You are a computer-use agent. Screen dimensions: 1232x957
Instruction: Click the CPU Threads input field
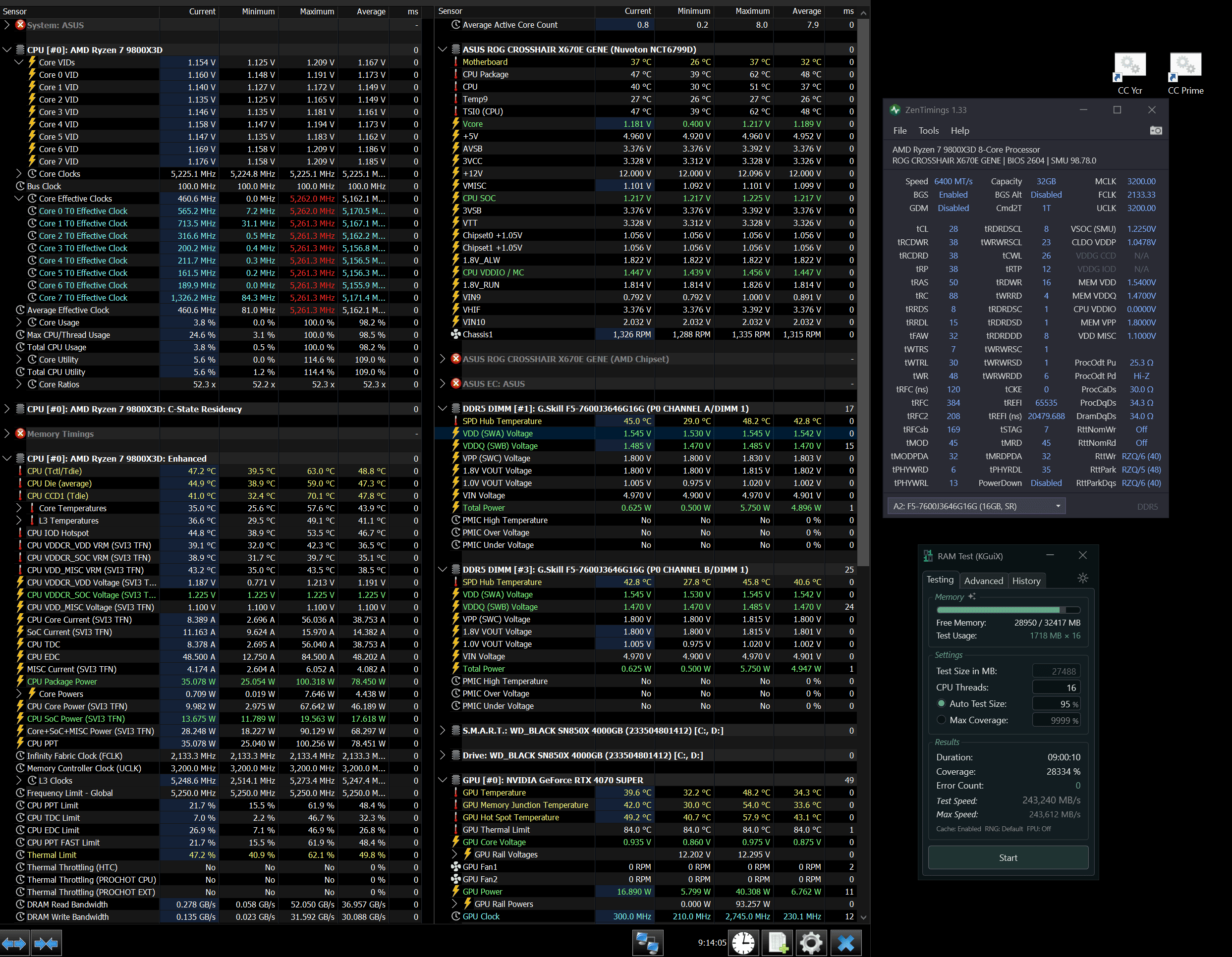point(1056,687)
